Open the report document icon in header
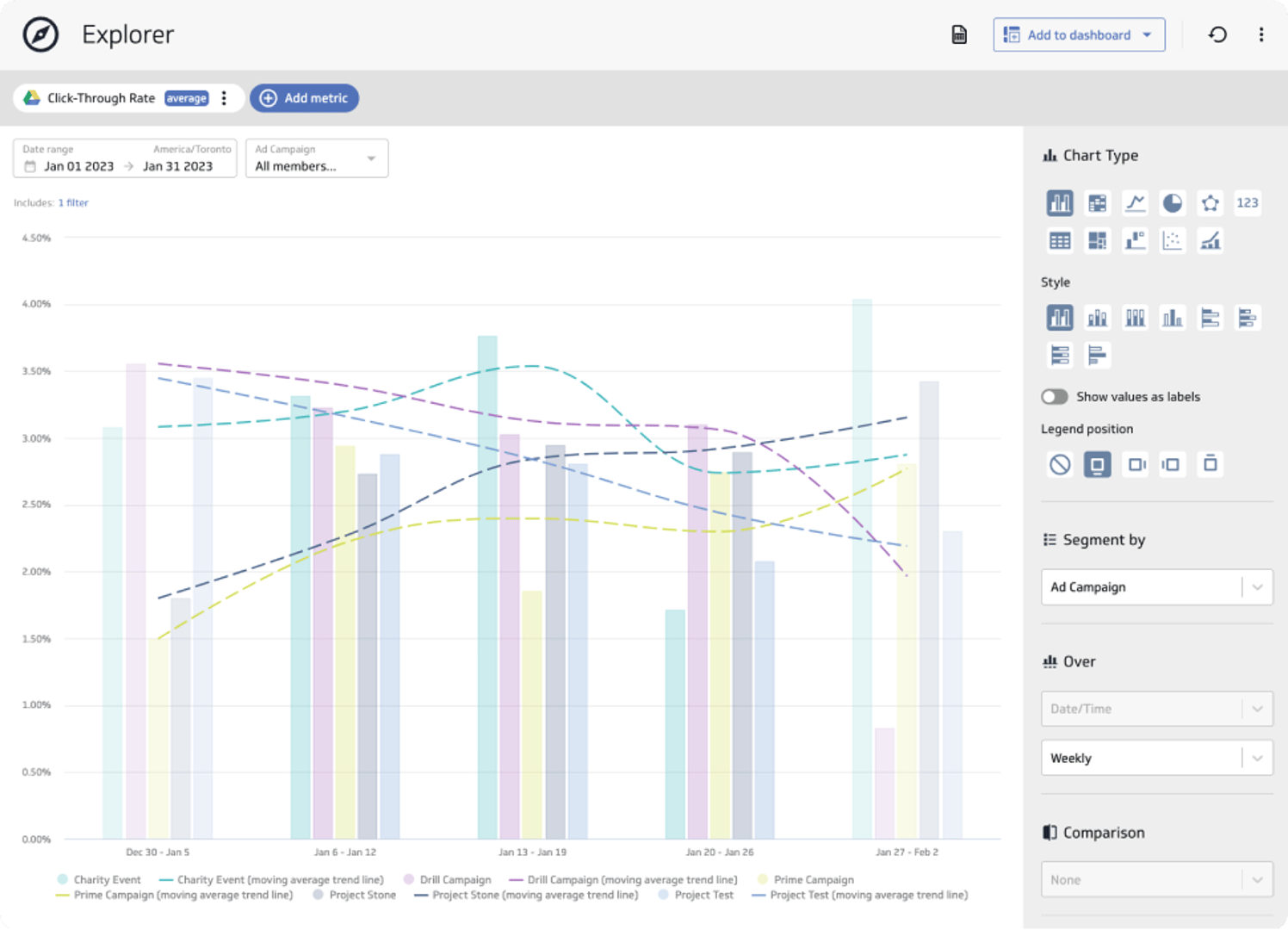1288x930 pixels. pos(959,34)
